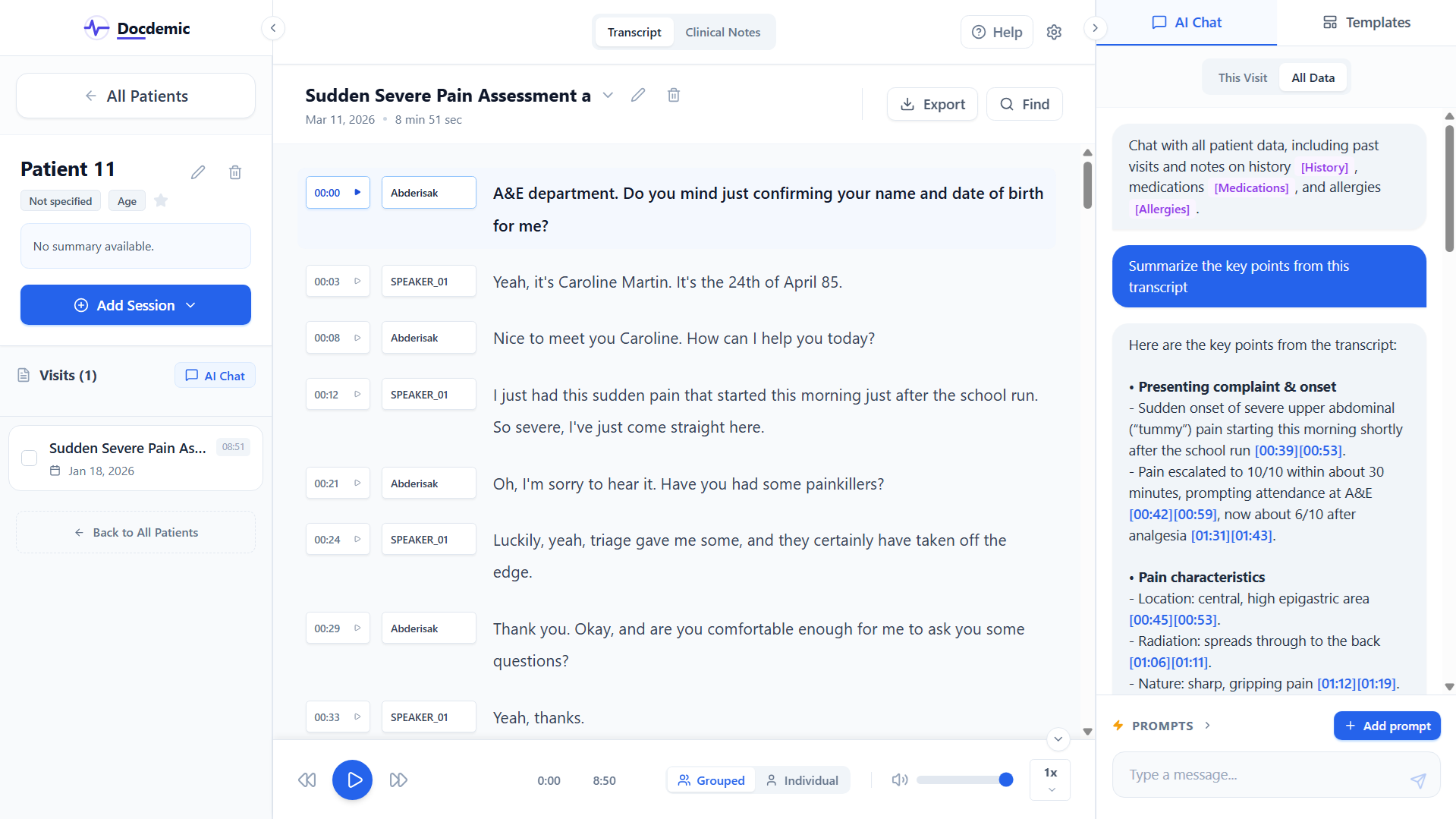
Task: Open Find in transcript
Action: pos(1024,105)
